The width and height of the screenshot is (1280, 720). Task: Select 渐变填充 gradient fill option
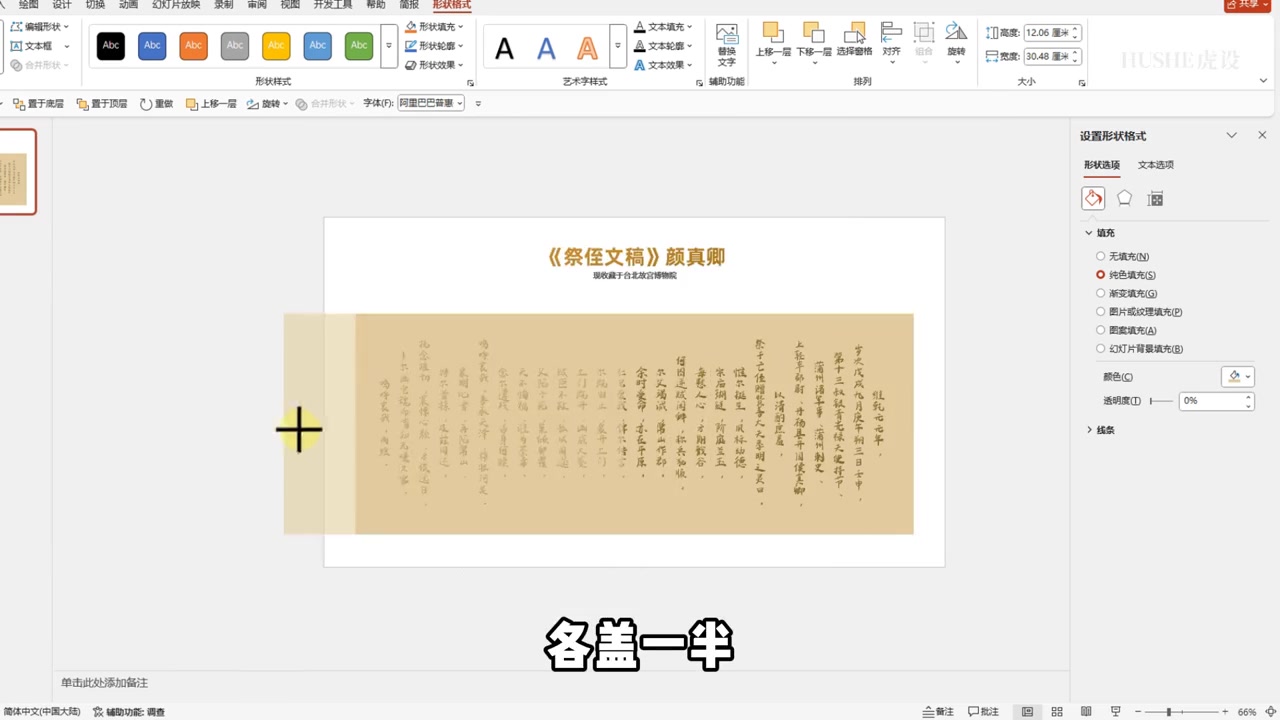(x=1127, y=294)
